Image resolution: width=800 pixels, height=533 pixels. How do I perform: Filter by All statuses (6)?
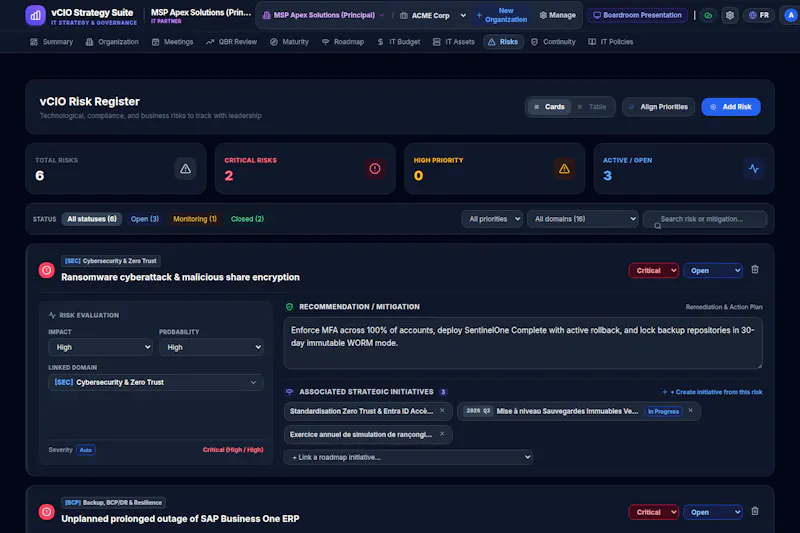92,219
